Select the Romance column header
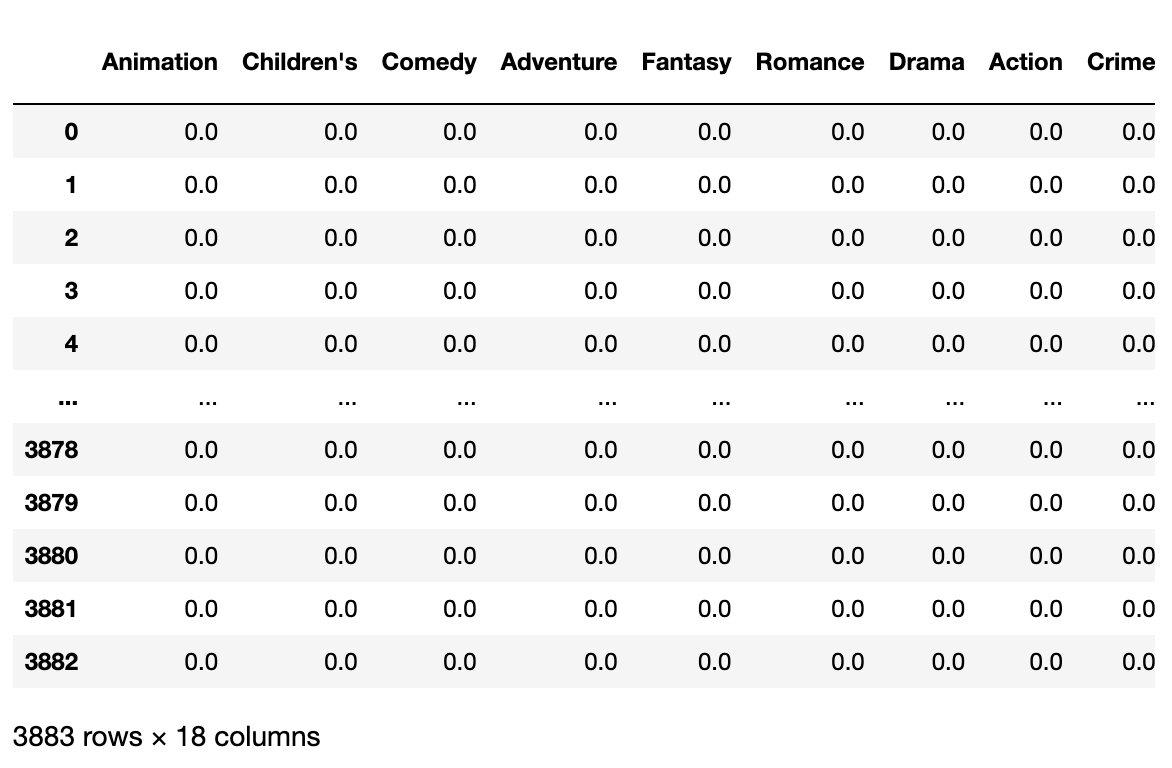The width and height of the screenshot is (1172, 768). click(x=810, y=62)
